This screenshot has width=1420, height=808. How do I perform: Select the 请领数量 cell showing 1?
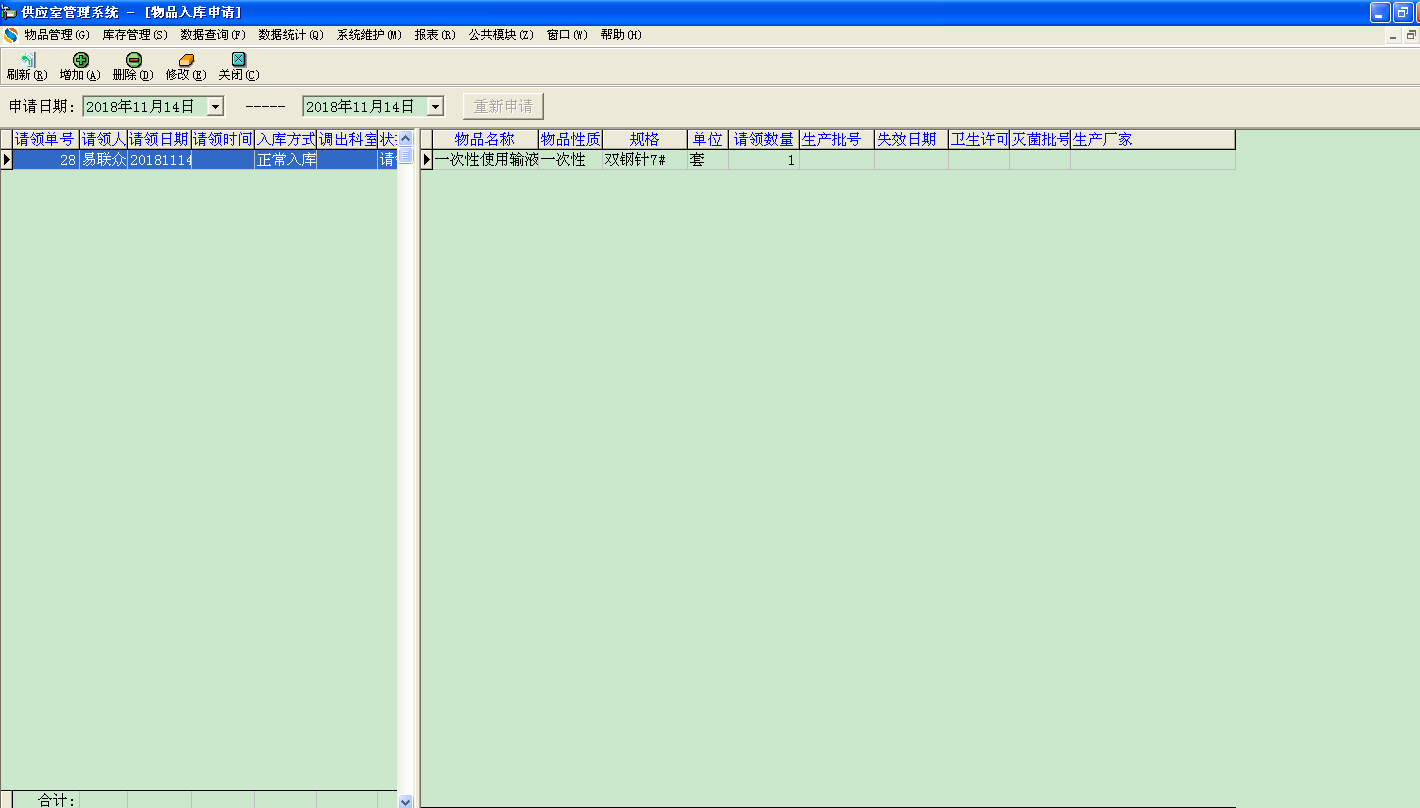click(764, 159)
